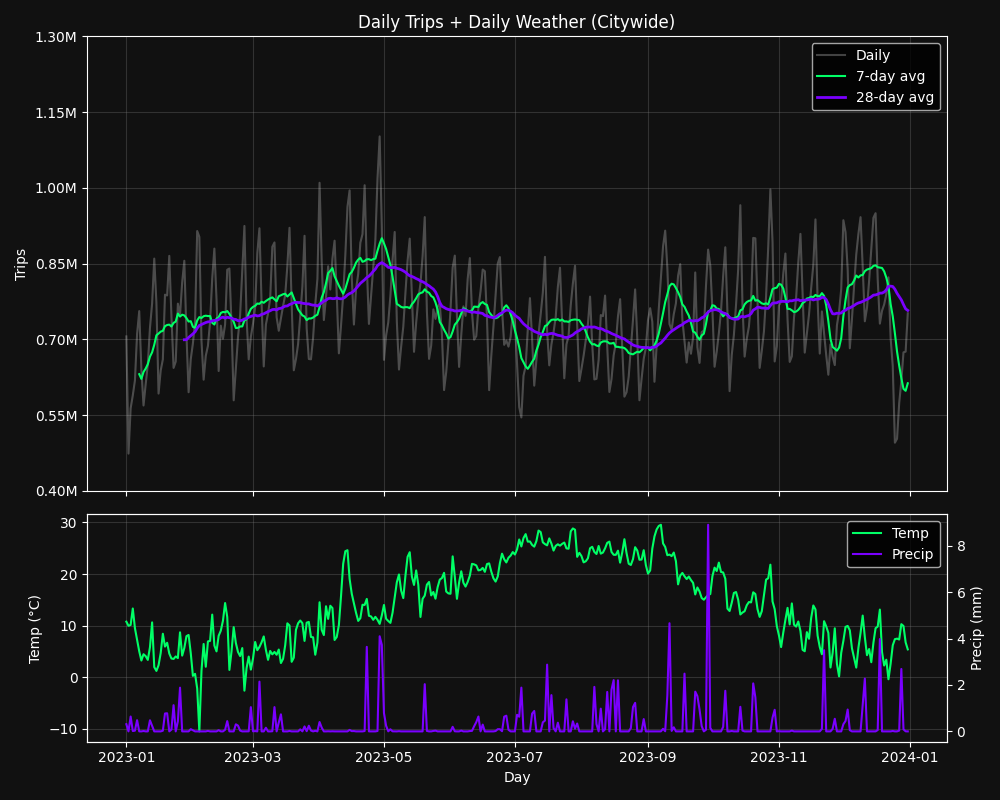Click the "28-day avg" legend label
This screenshot has width=1000, height=800.
(894, 97)
